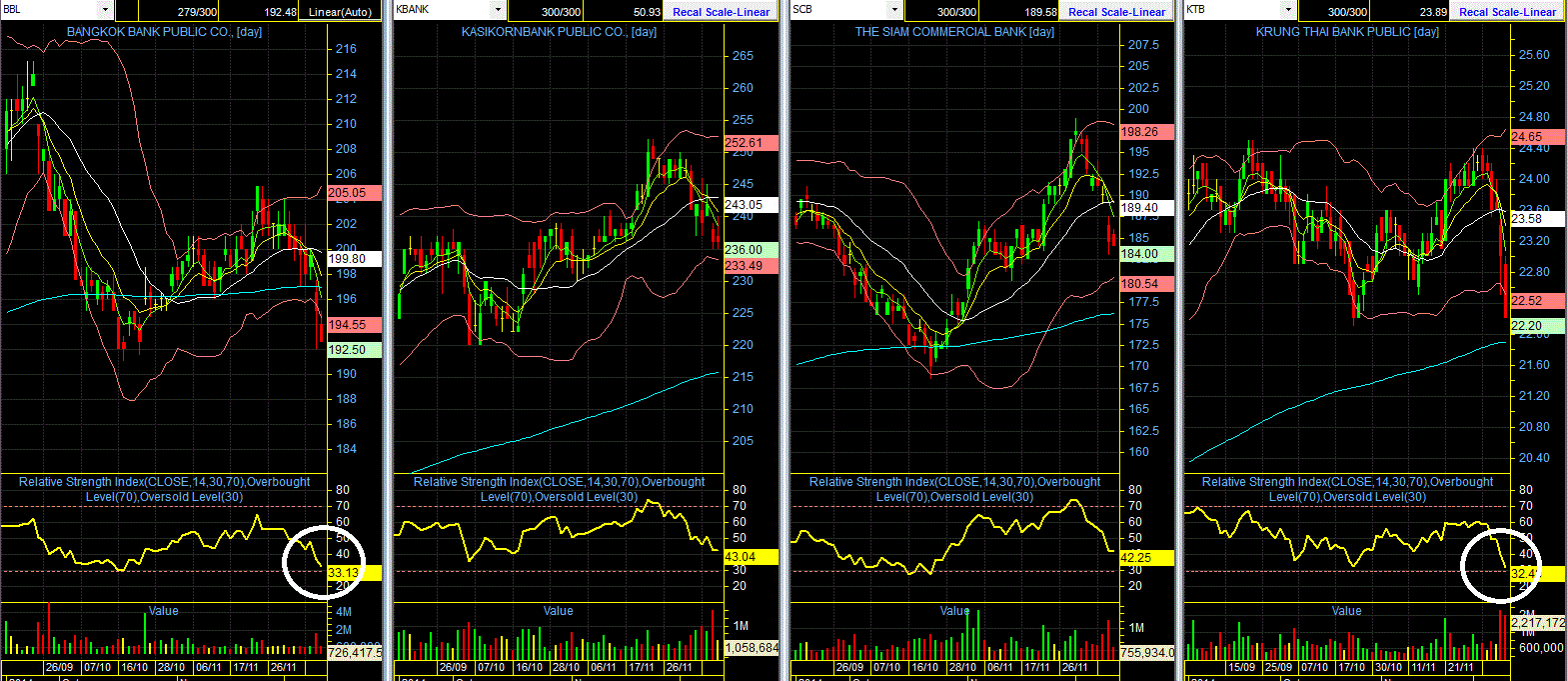Click the 243.05 price tag on KBANK
Image resolution: width=1568 pixels, height=681 pixels.
click(x=751, y=205)
